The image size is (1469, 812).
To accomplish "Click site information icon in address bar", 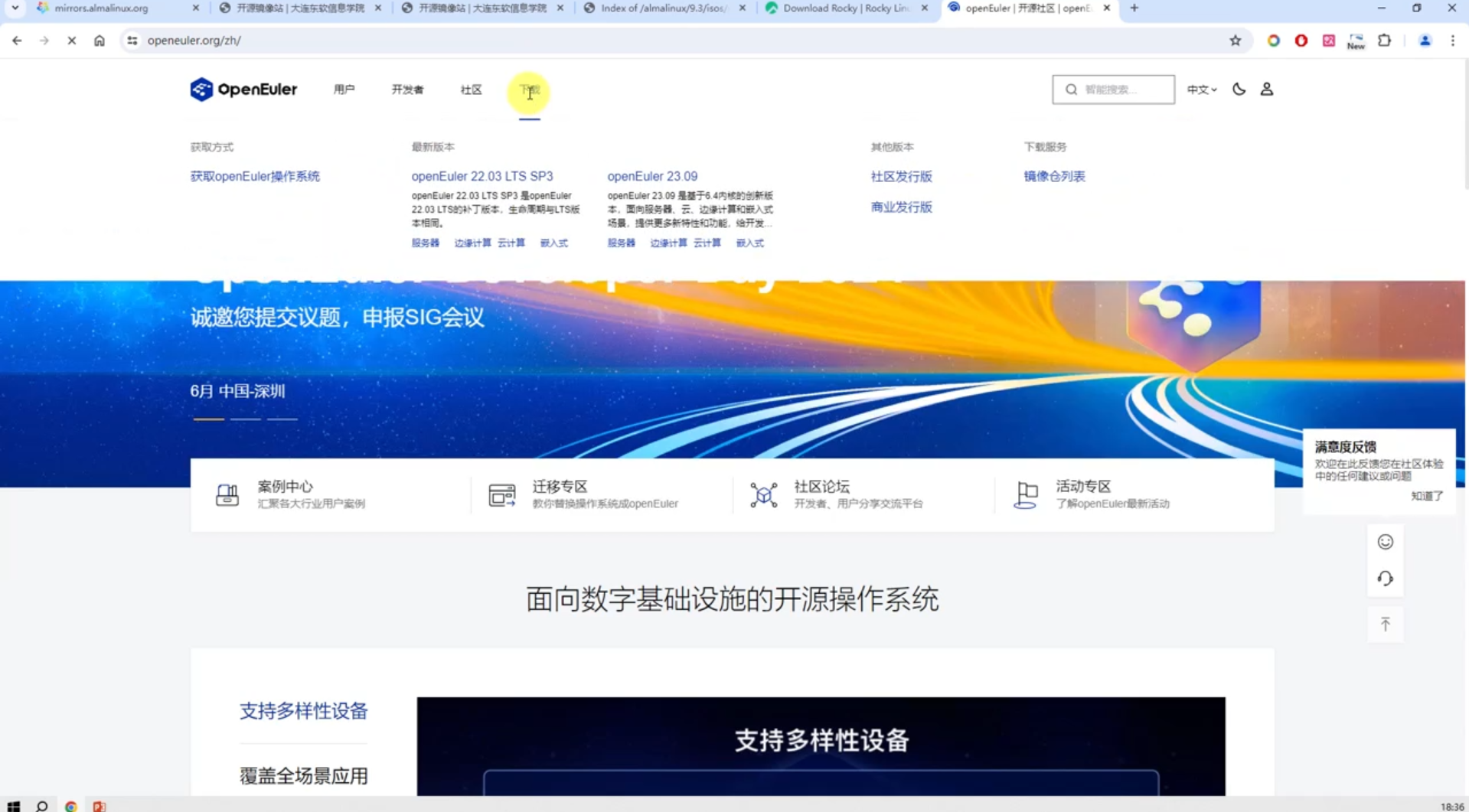I will click(x=132, y=41).
